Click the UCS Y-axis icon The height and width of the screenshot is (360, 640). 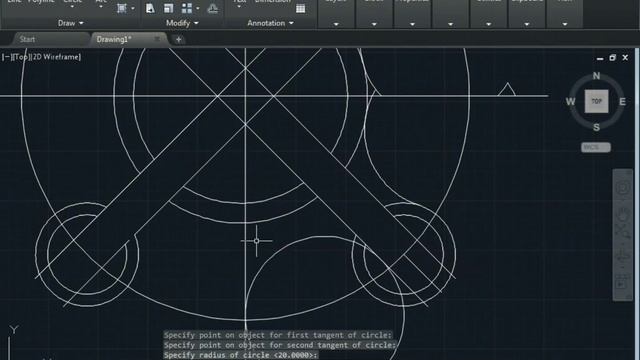click(x=14, y=330)
